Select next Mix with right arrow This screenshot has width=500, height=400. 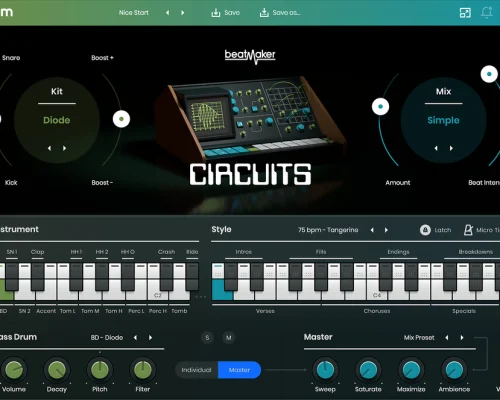coord(451,148)
